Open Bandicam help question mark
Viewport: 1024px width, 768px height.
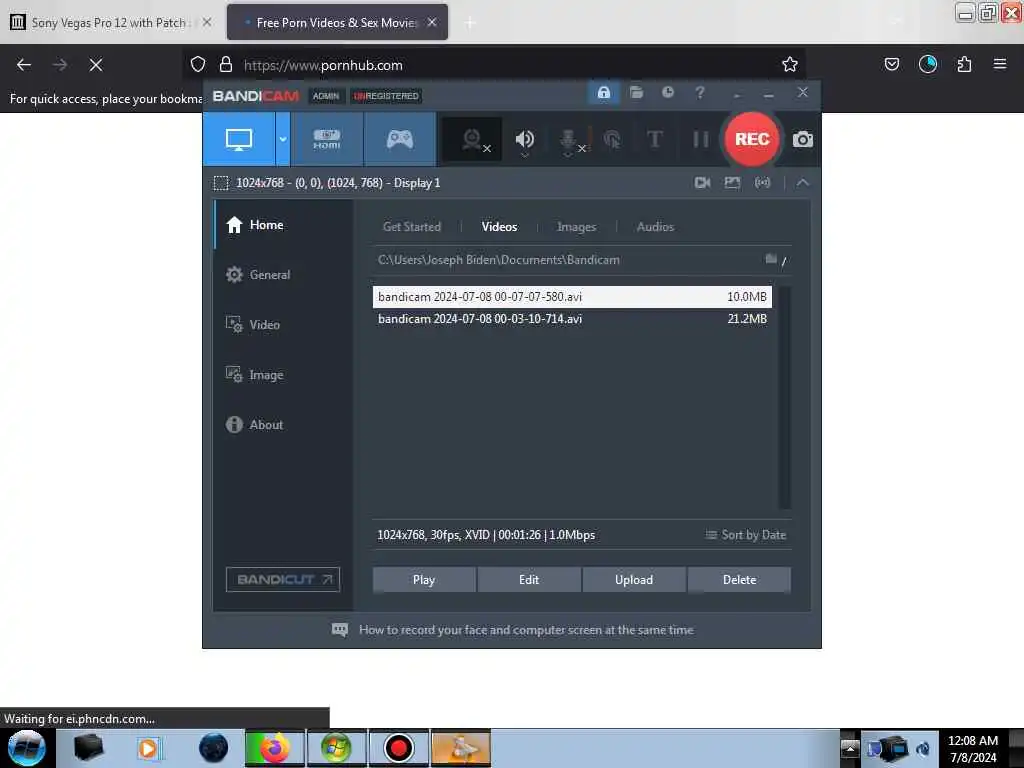[699, 93]
